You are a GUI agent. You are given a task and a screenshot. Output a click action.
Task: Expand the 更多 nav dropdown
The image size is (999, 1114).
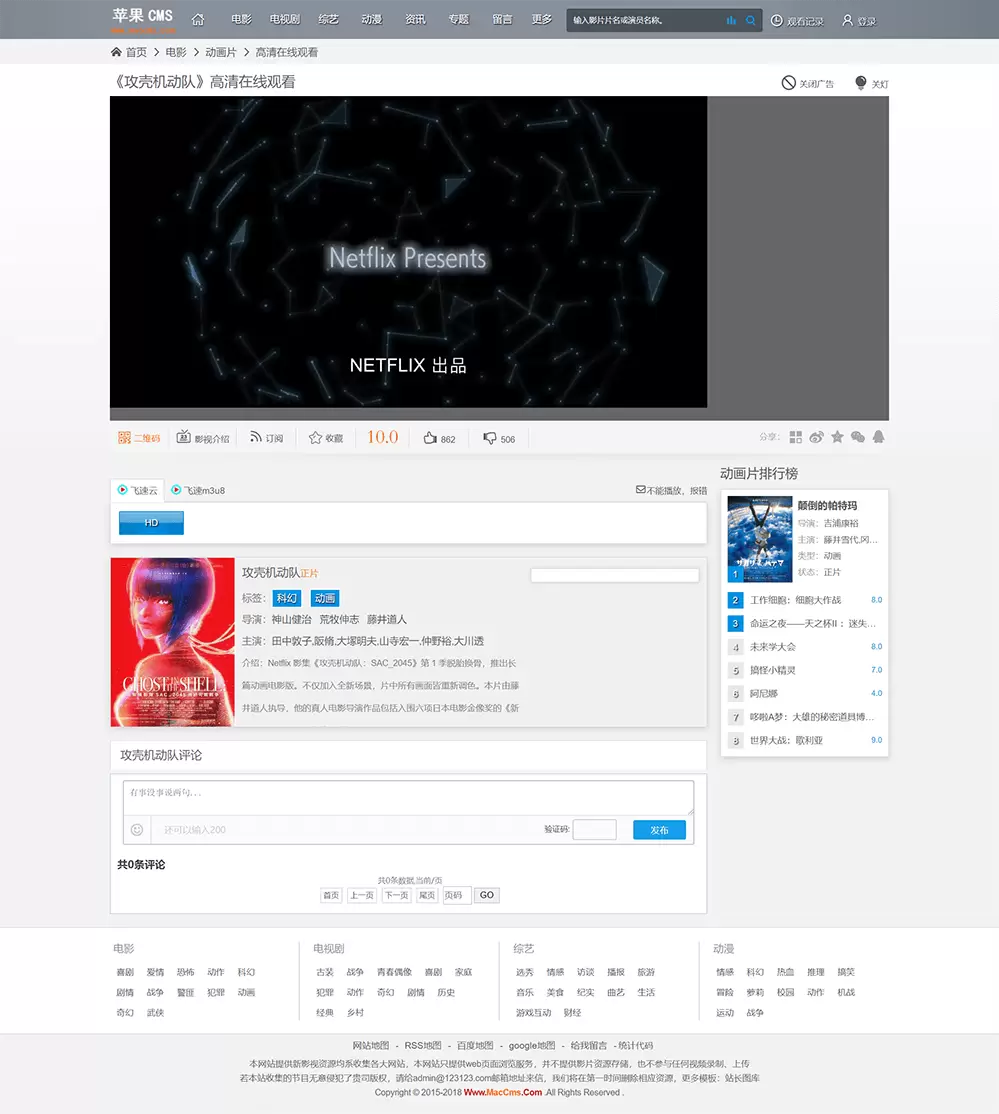(542, 19)
